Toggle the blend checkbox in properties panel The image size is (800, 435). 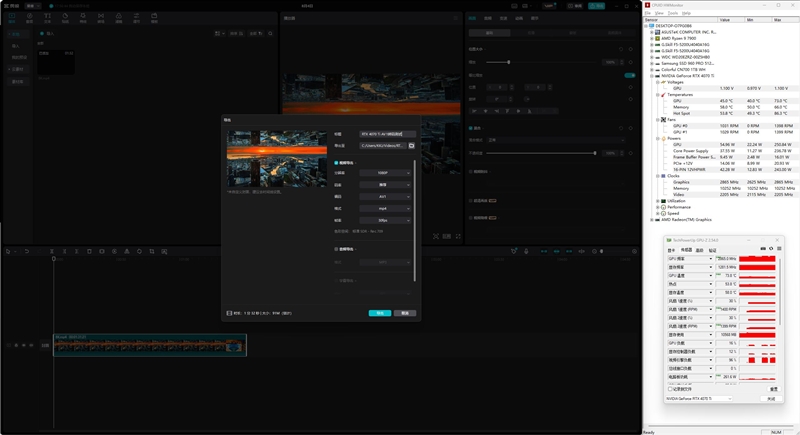click(x=470, y=128)
